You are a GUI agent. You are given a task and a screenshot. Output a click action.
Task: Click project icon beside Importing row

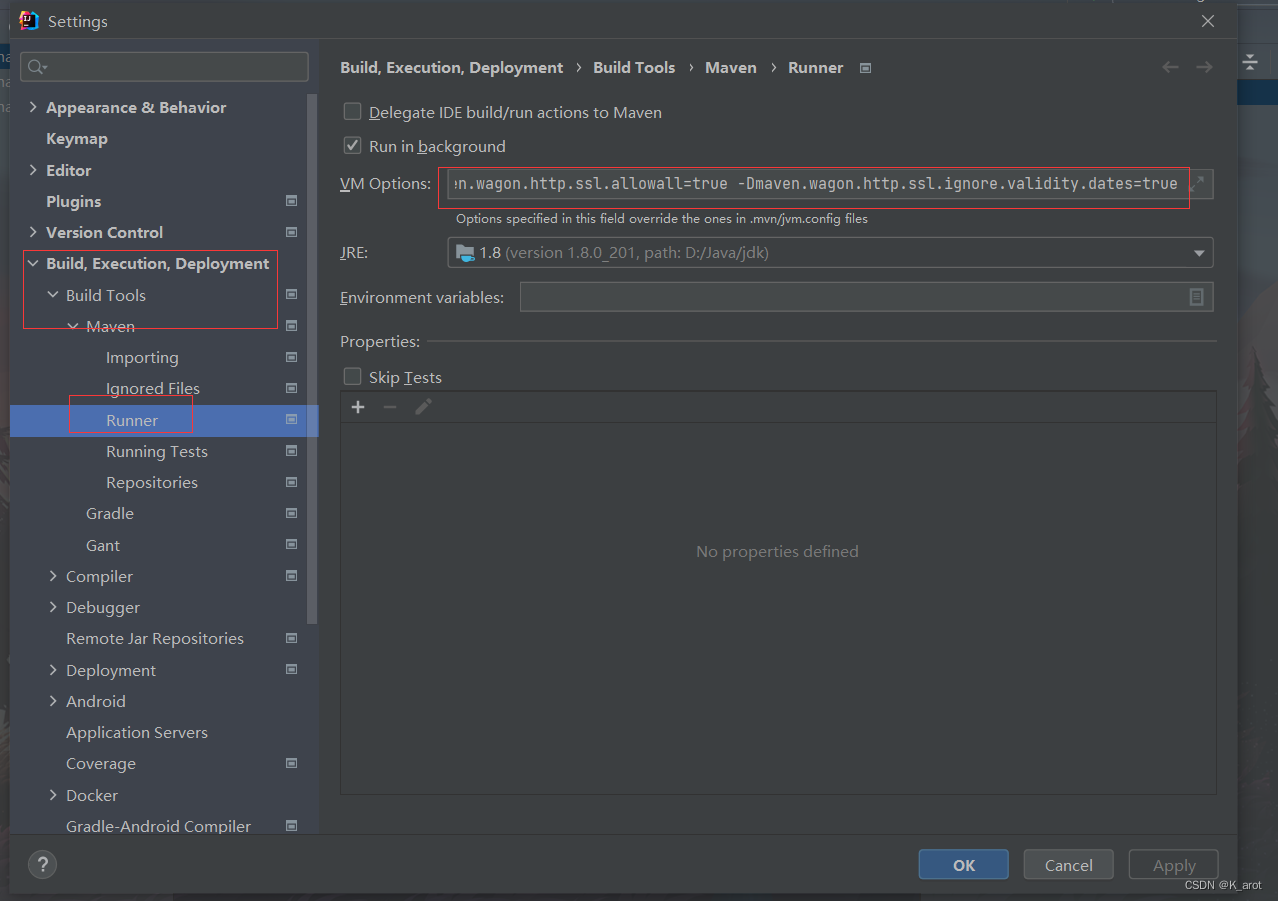(292, 357)
